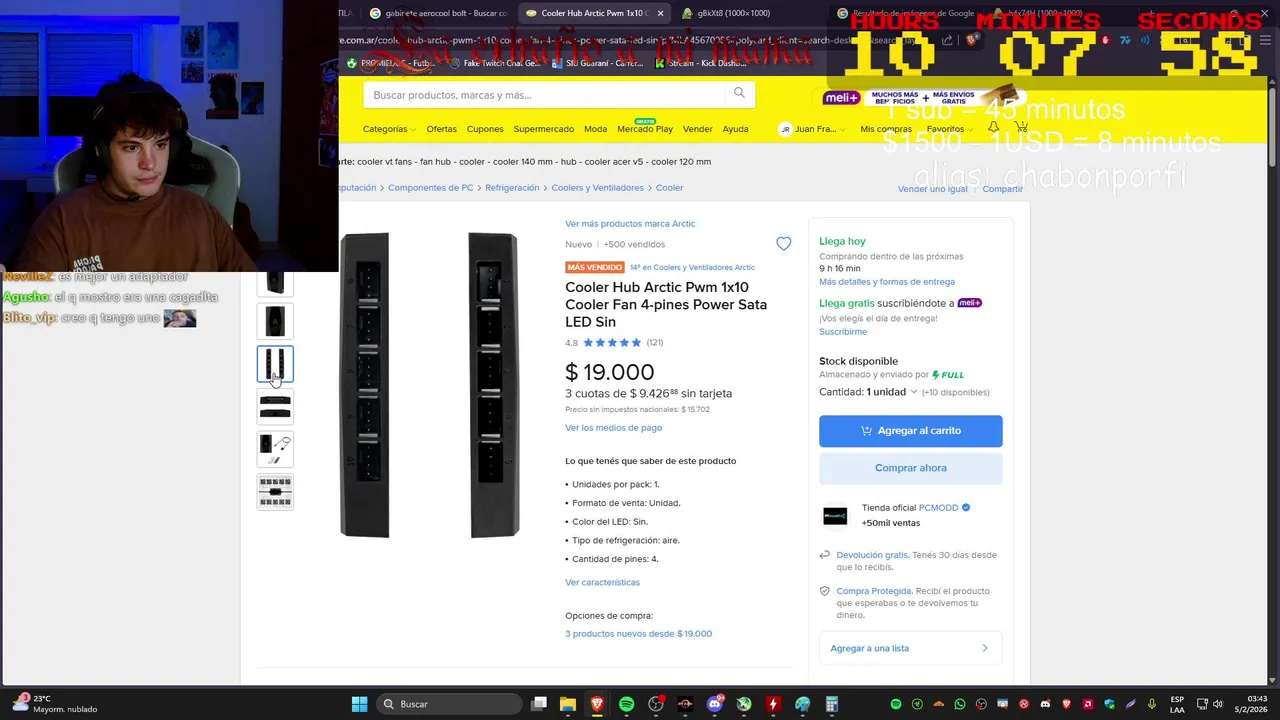Click Devolución gratis link
The width and height of the screenshot is (1280, 720).
pyautogui.click(x=872, y=555)
